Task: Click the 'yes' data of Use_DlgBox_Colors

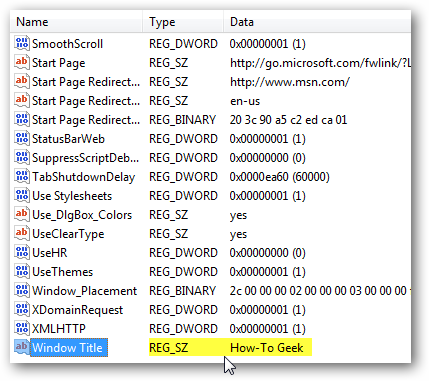Action: pos(238,216)
